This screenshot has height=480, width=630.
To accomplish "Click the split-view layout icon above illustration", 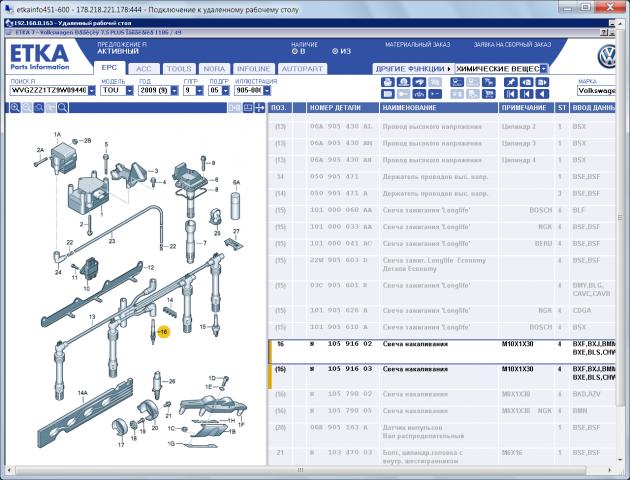I will [x=248, y=108].
